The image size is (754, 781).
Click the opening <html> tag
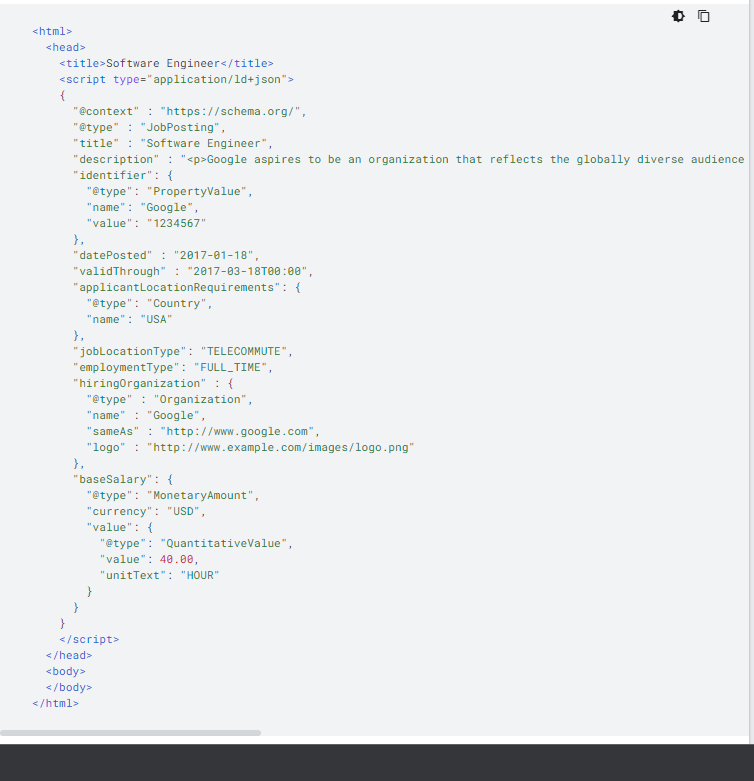(52, 31)
